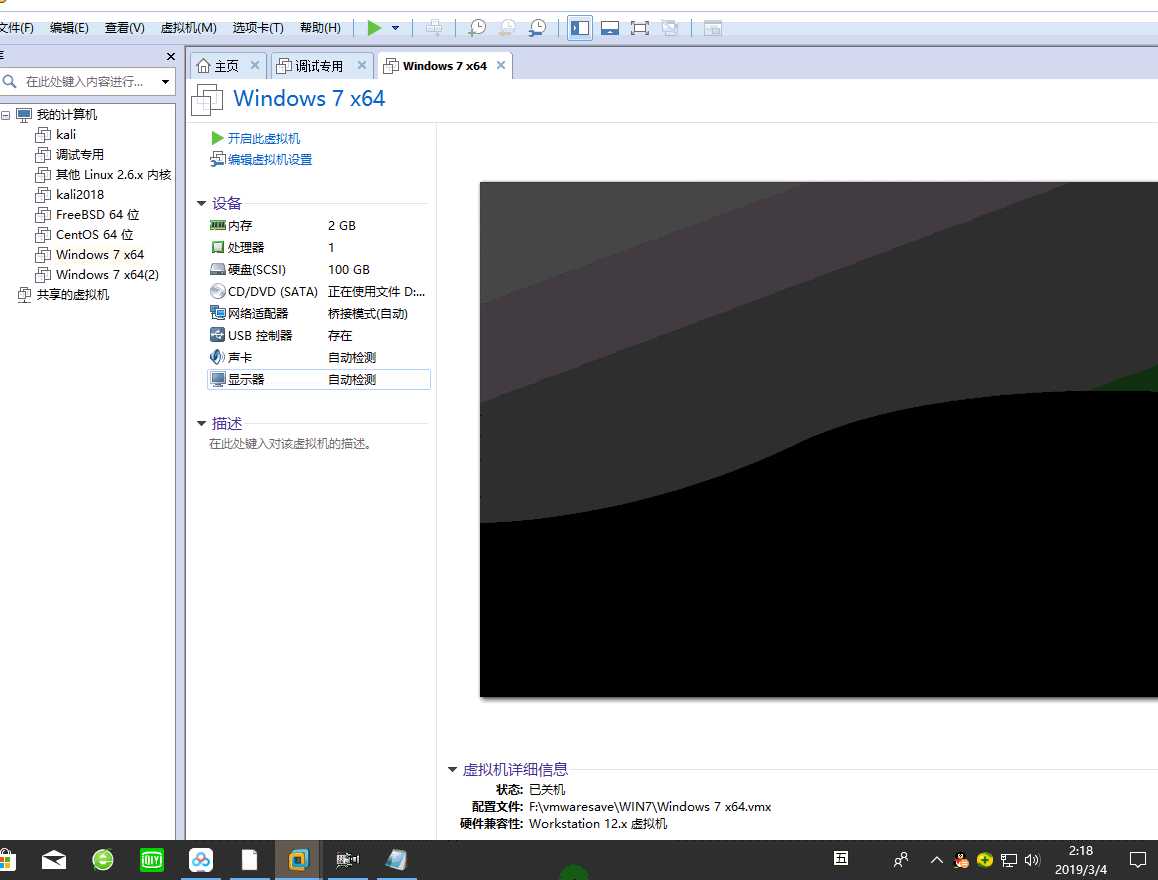The image size is (1158, 880).
Task: Open the Baidu cloud icon on taskbar
Action: [201, 860]
